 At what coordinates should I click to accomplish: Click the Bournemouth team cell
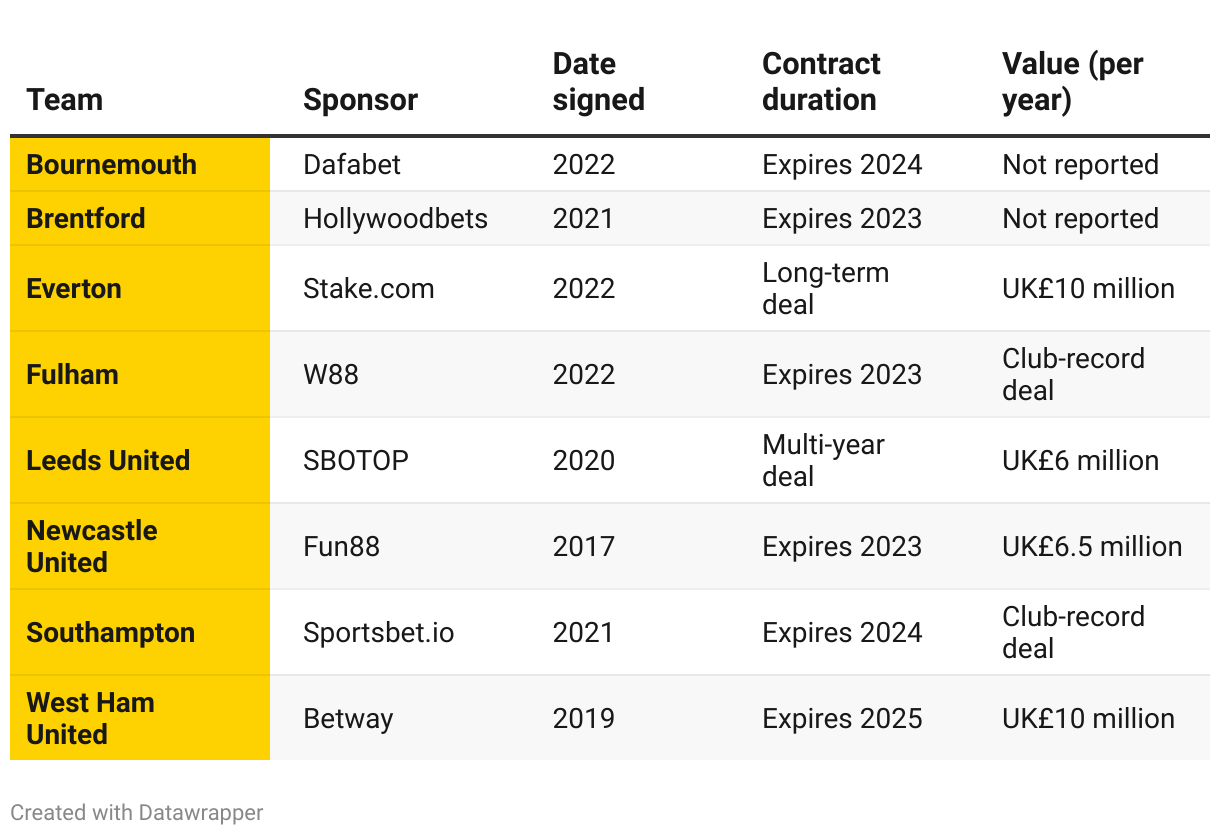coord(112,165)
